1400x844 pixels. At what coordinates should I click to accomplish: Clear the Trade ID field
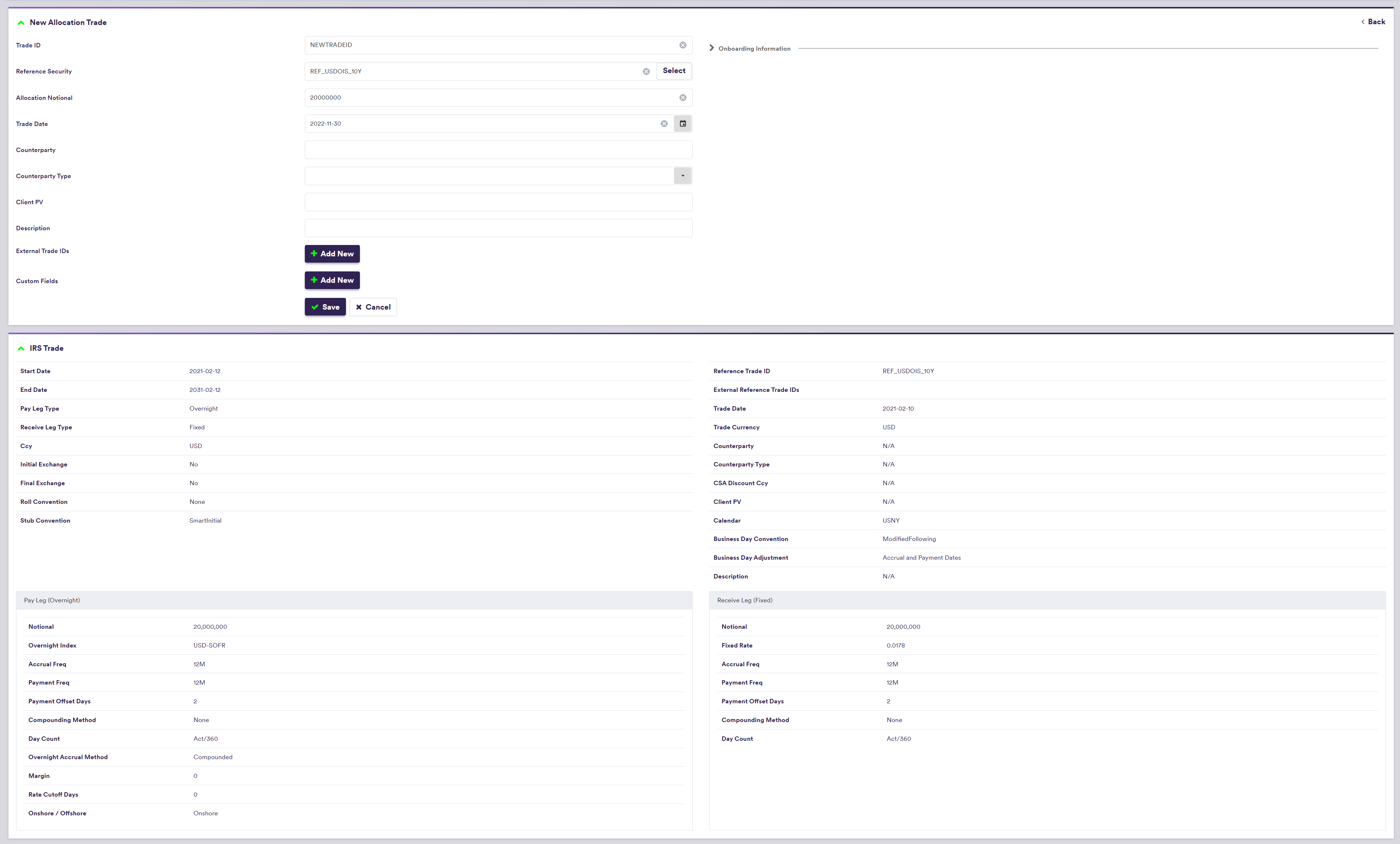point(682,45)
